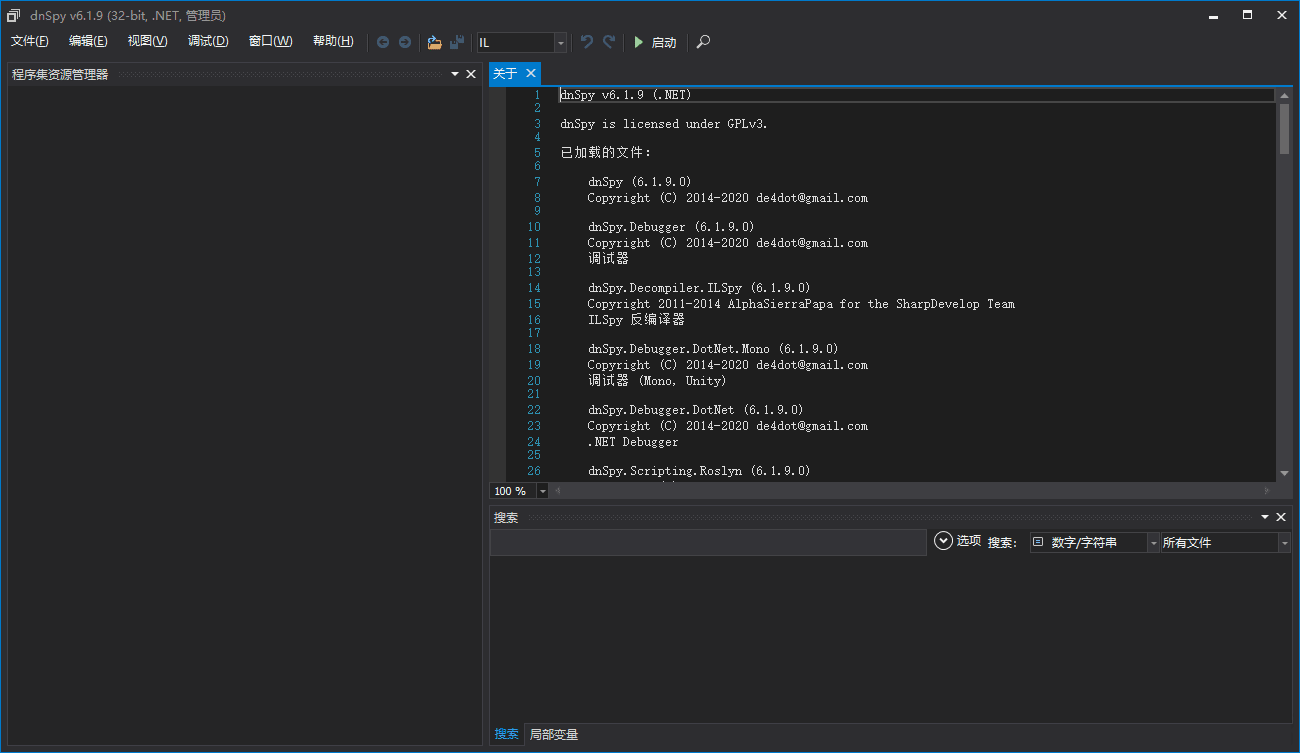Screen dimensions: 1300x753
Task: Open the 视图(V) menu
Action: [x=148, y=41]
